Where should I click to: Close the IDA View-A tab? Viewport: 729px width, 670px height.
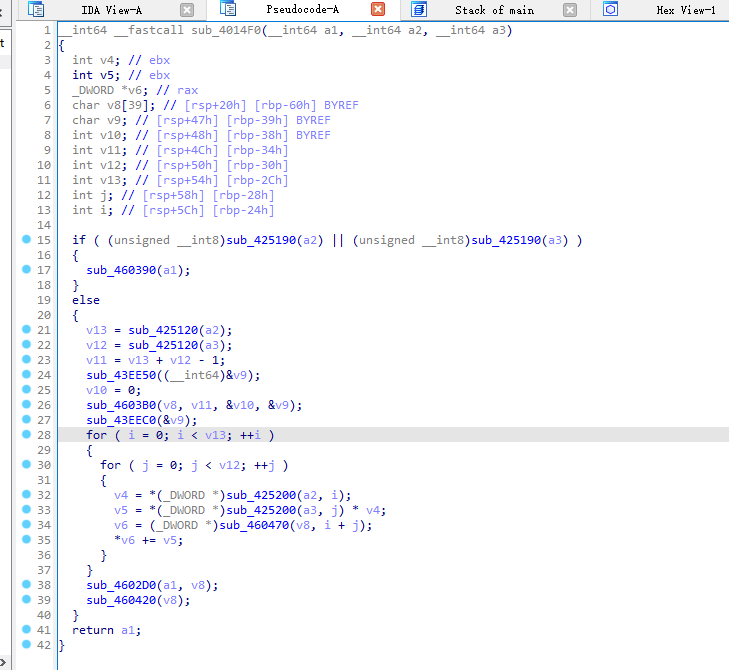coord(187,10)
